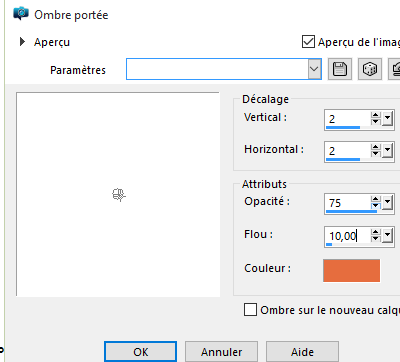Increase Flou value with up arrow
The height and width of the screenshot is (362, 400).
375,232
